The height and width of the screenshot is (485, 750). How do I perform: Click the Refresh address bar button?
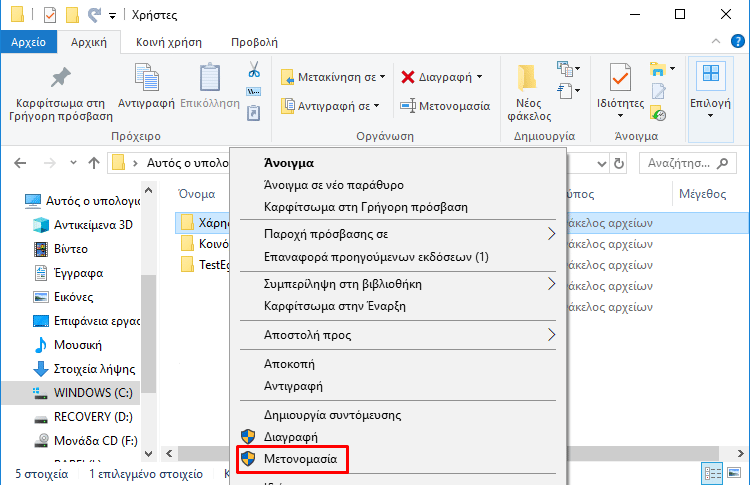[619, 164]
